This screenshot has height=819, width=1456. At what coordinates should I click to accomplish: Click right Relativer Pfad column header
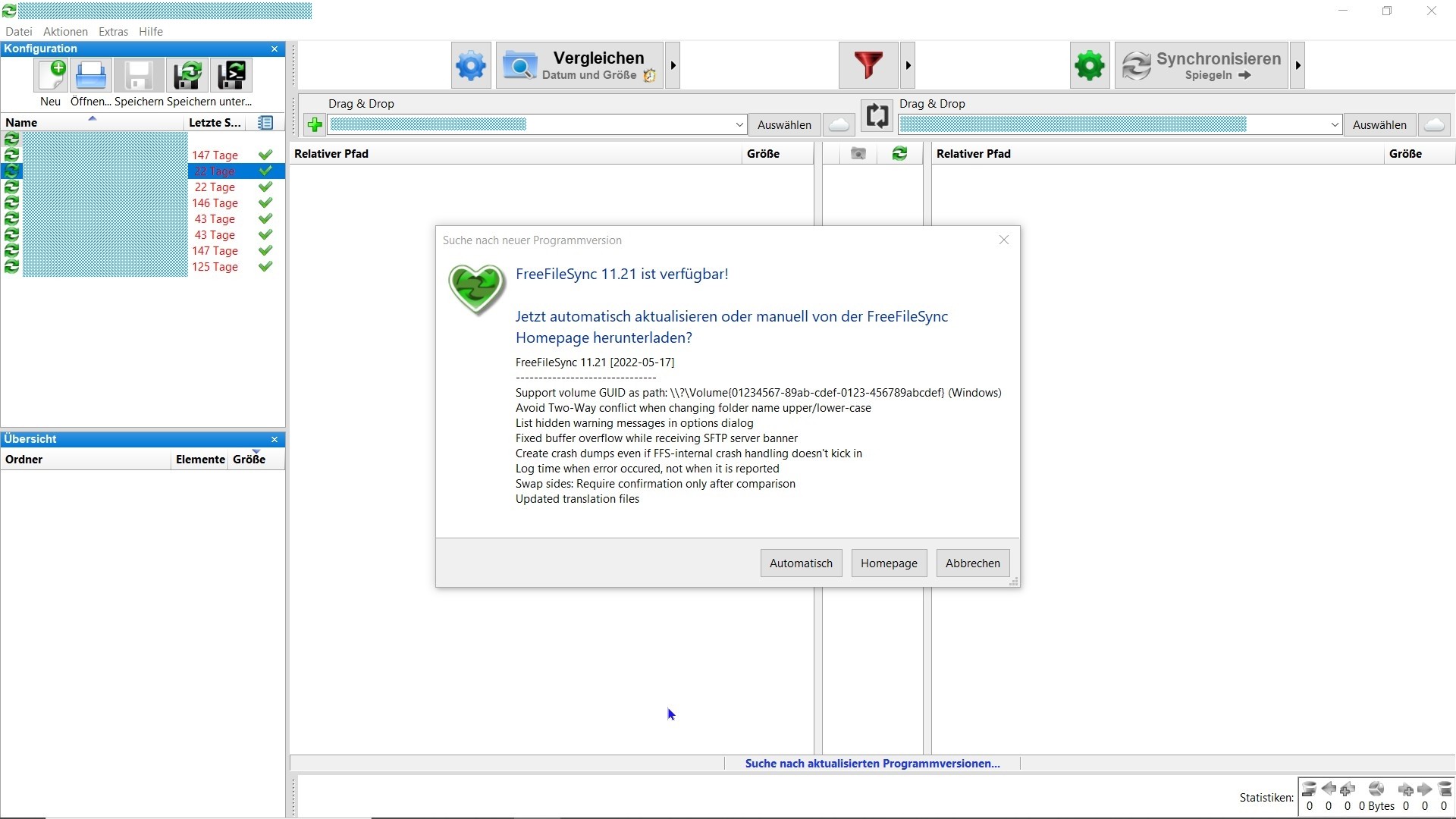[1158, 154]
